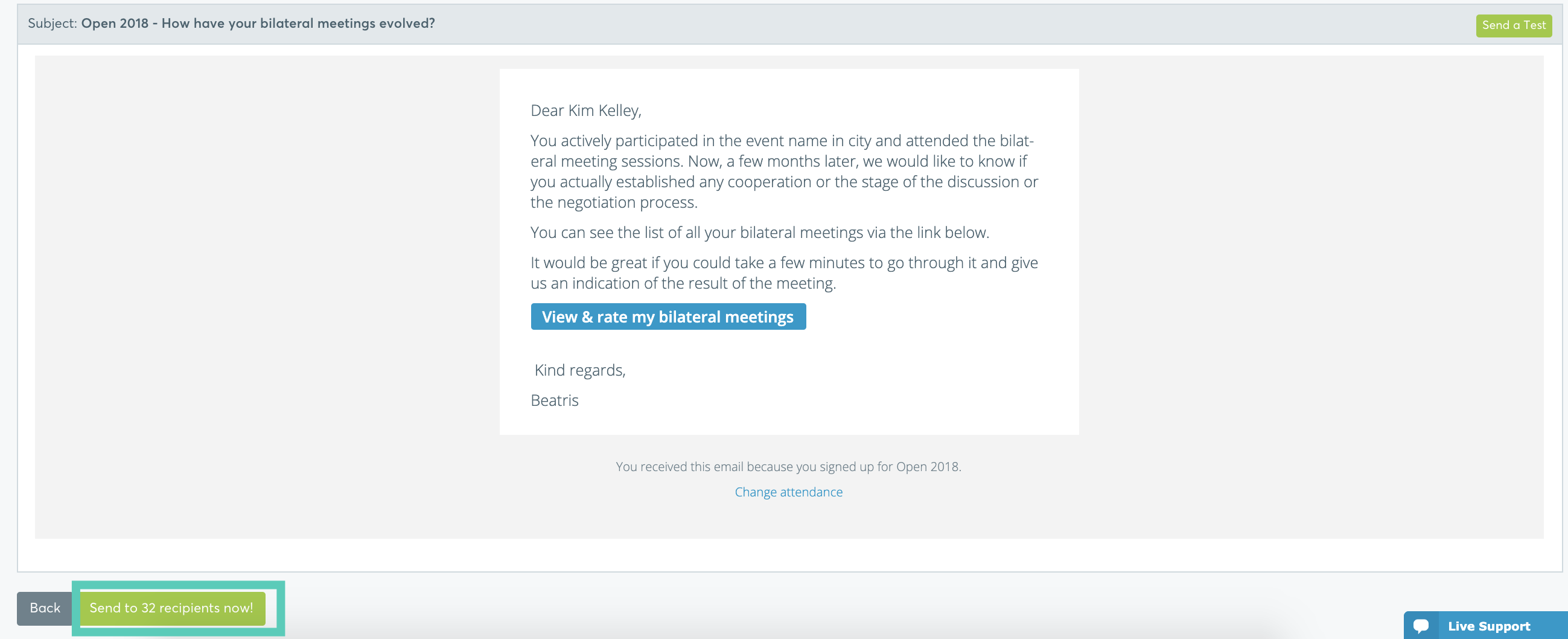The image size is (1568, 639).
Task: Select the 'Dear Kim Kelley,' greeting line
Action: click(x=585, y=111)
